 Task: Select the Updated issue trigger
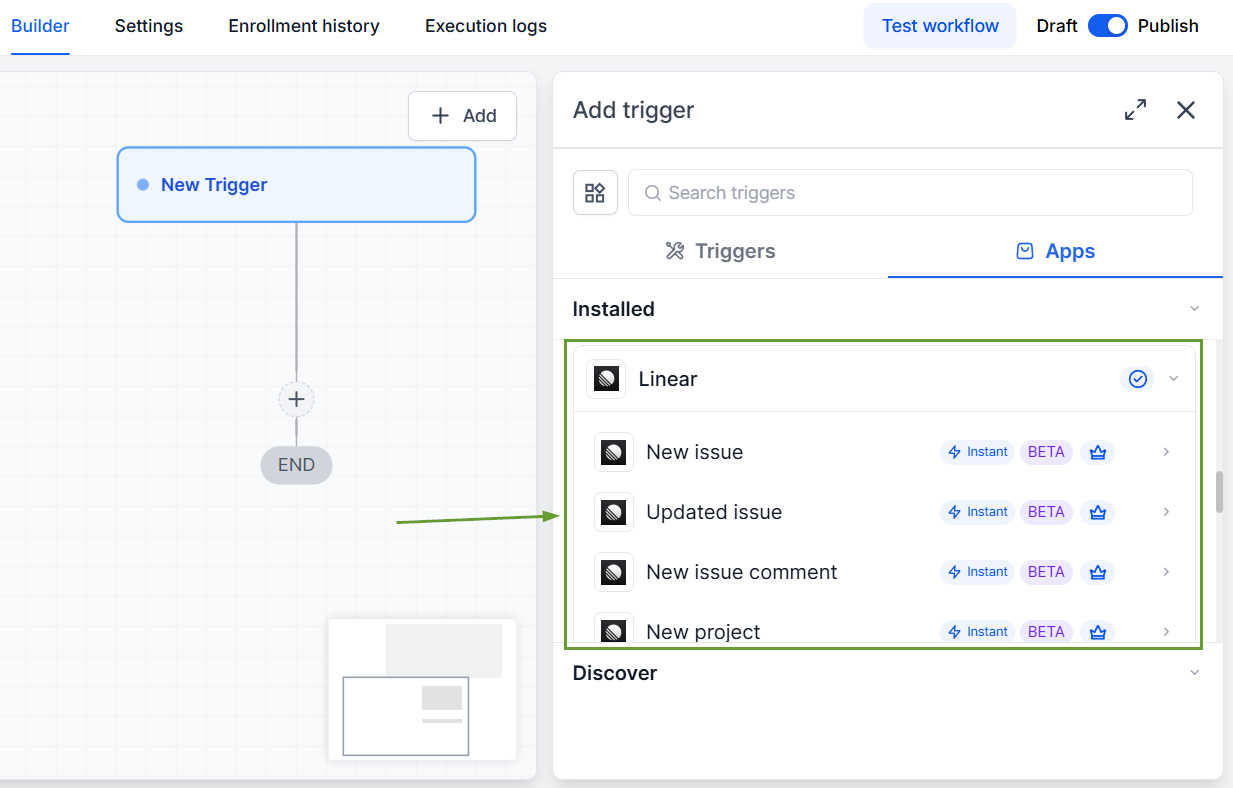point(884,512)
